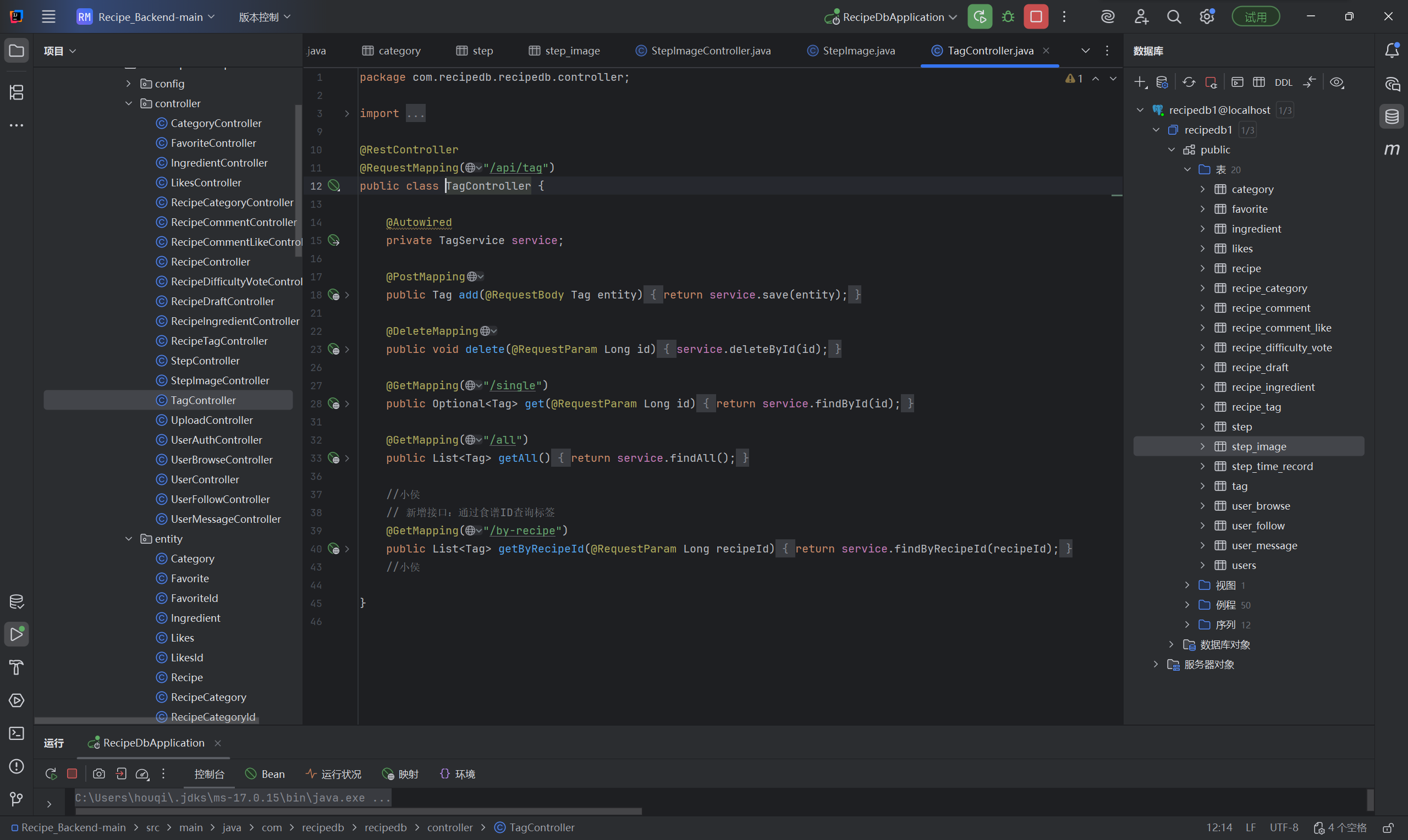Open the Terminal tool window icon
This screenshot has width=1408, height=840.
click(x=16, y=733)
